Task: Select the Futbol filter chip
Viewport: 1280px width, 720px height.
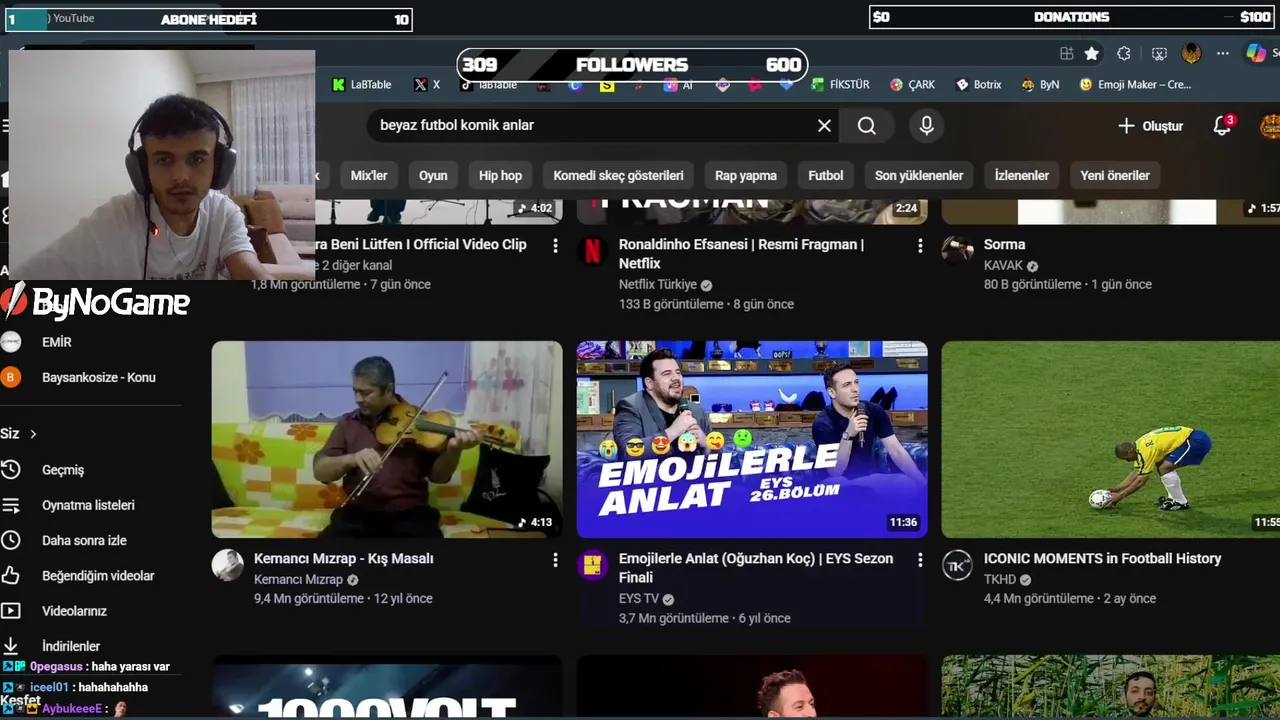Action: point(826,175)
